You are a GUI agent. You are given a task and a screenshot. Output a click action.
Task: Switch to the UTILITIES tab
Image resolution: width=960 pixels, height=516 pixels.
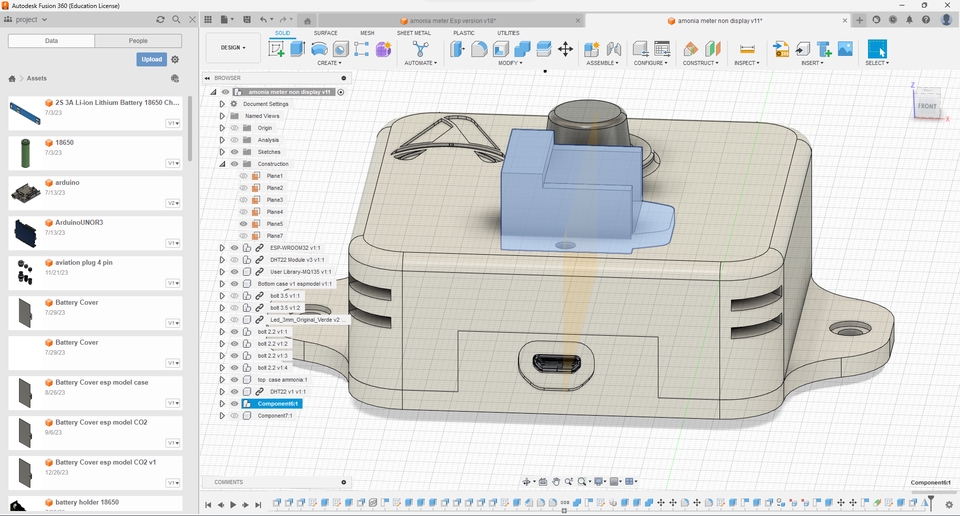[508, 33]
